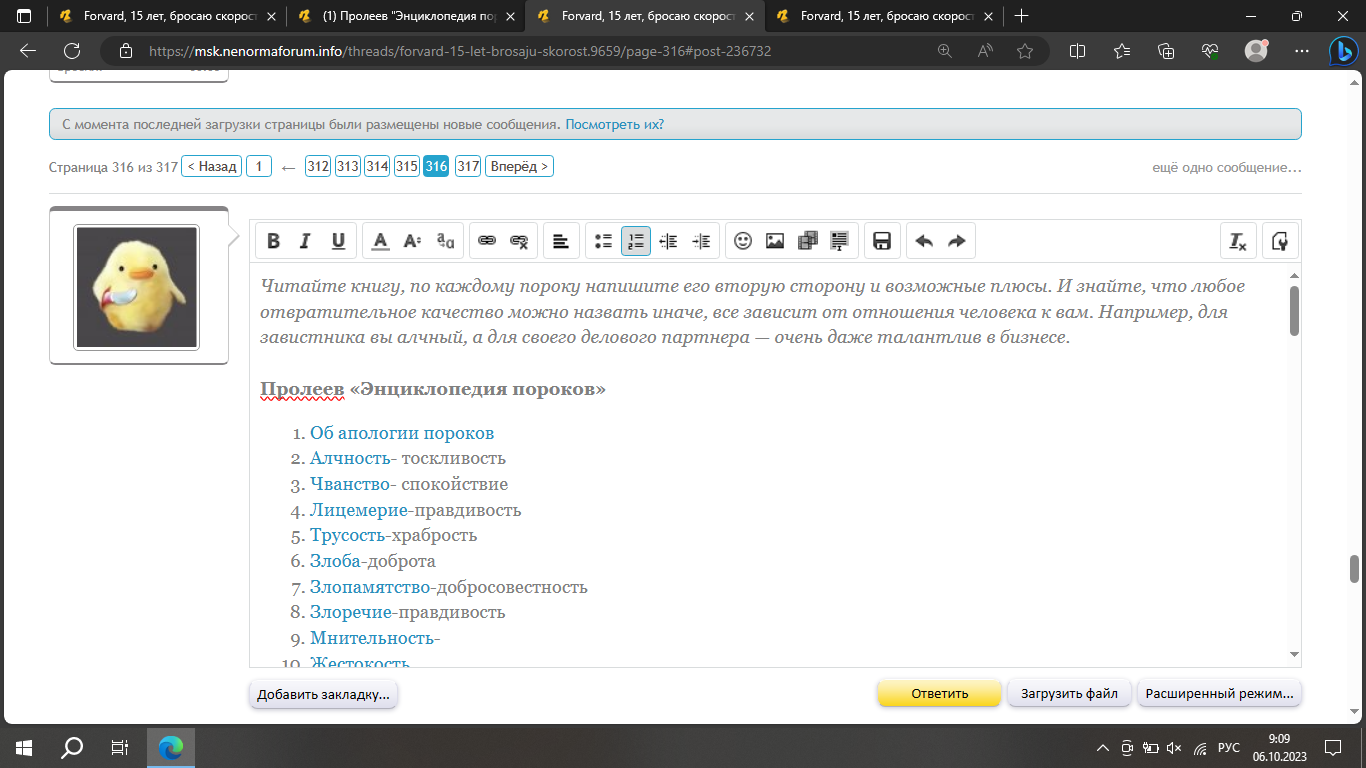Click the insert link icon
The height and width of the screenshot is (768, 1366).
[487, 241]
